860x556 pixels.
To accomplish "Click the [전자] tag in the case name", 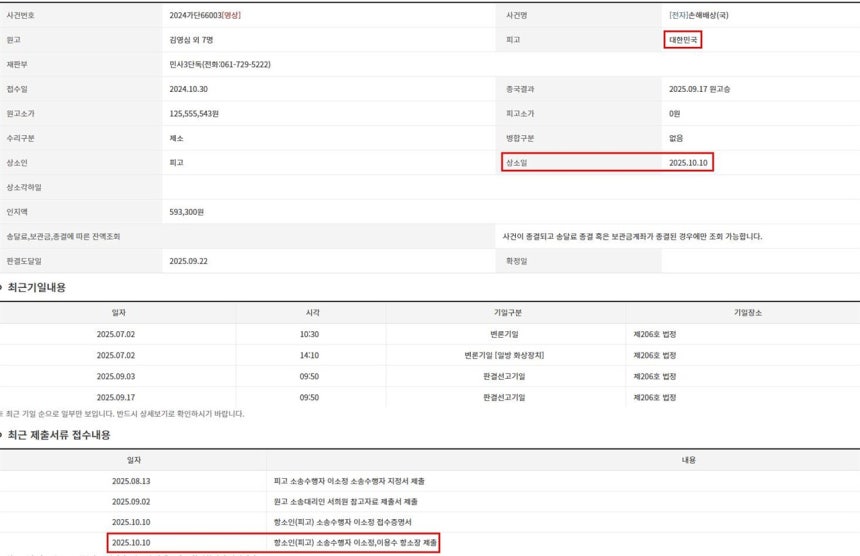I will [678, 16].
